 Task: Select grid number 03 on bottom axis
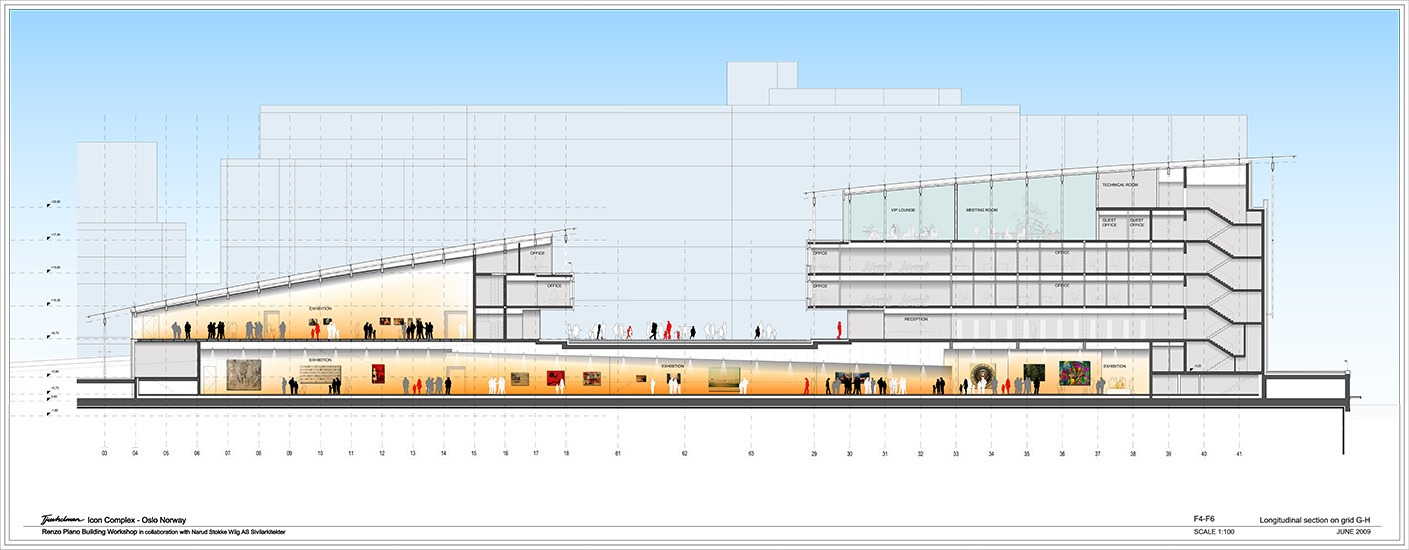pos(104,454)
